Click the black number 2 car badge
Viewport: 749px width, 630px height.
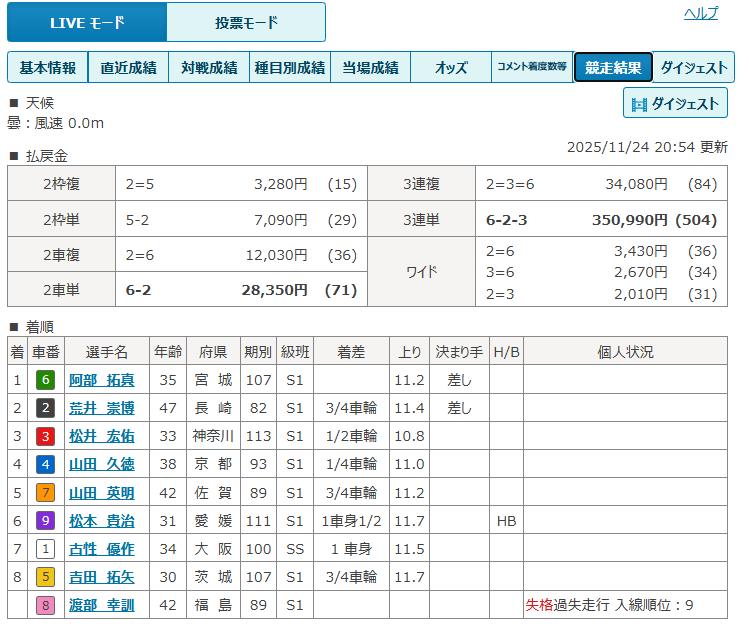click(x=45, y=408)
